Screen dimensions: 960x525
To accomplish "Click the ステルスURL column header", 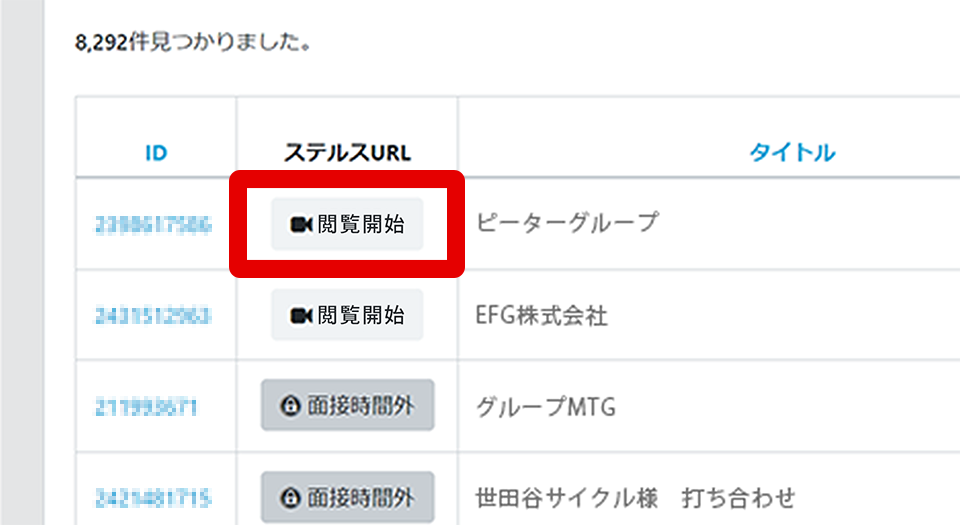I will point(347,152).
